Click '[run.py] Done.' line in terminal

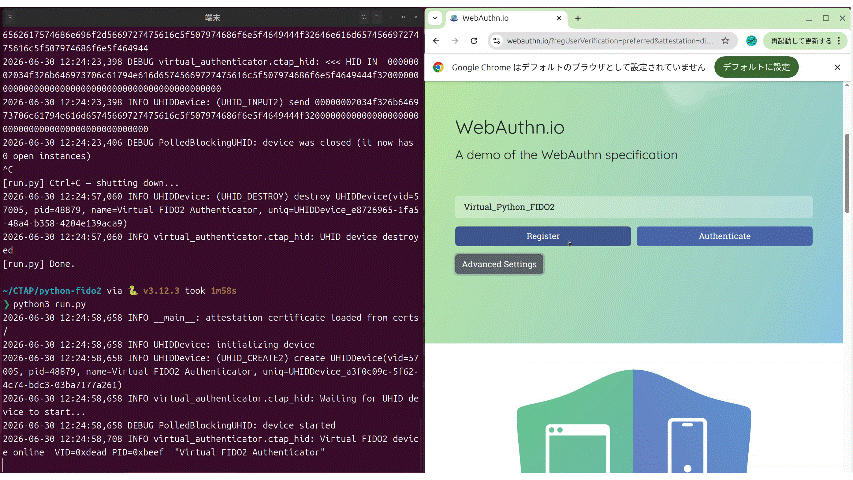[x=39, y=264]
